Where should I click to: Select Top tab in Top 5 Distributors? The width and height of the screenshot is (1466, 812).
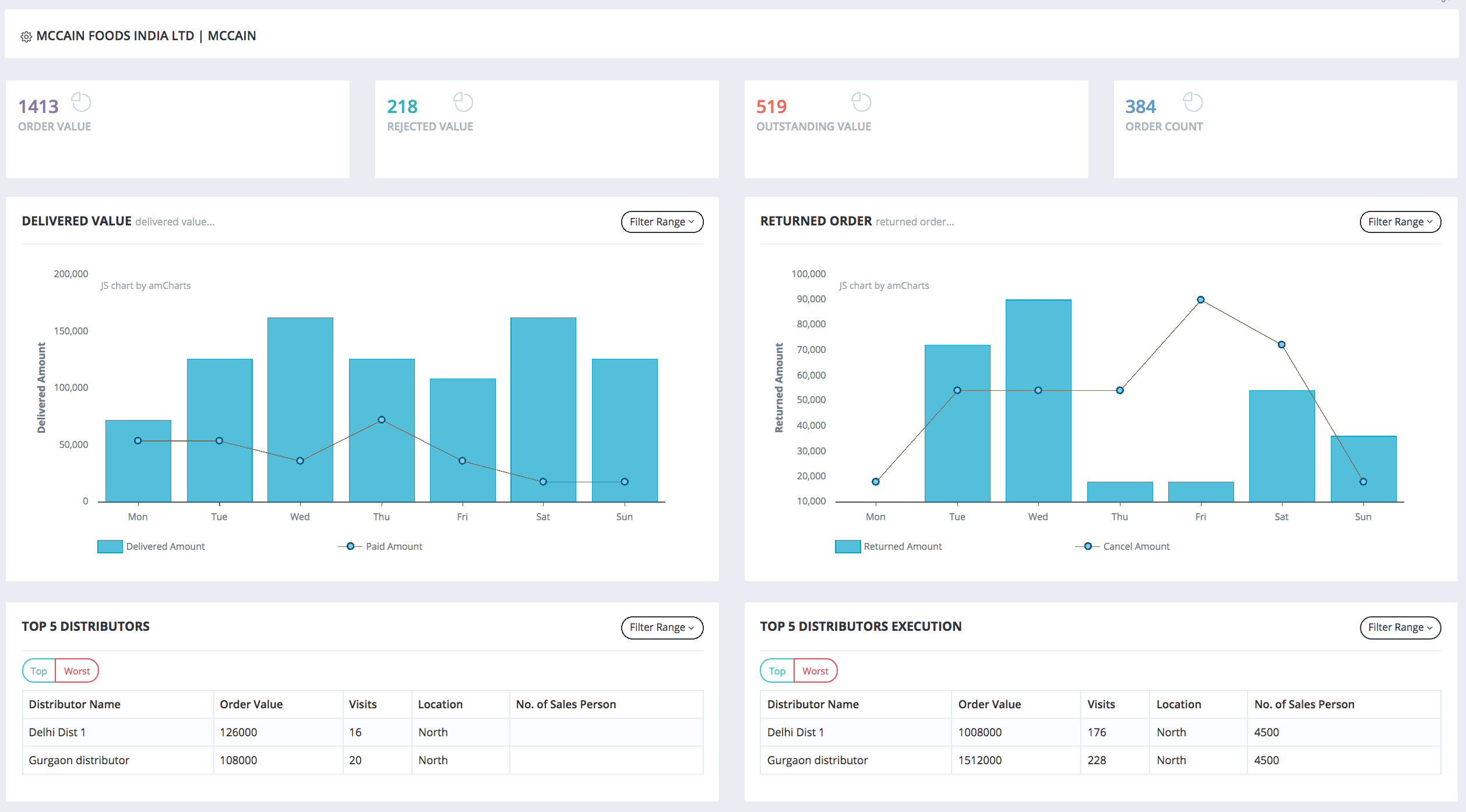pyautogui.click(x=39, y=670)
